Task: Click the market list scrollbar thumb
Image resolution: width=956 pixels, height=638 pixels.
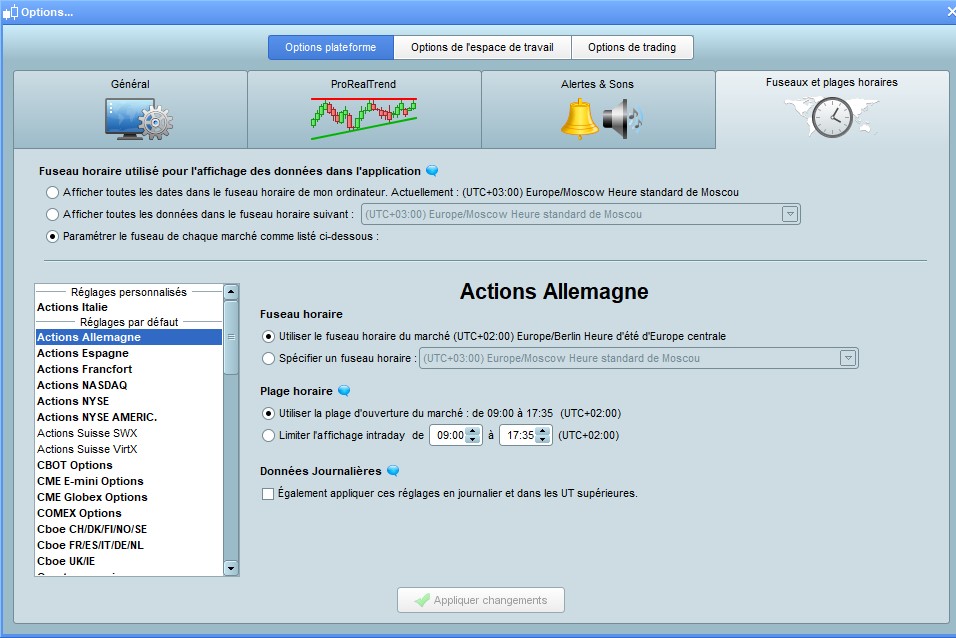Action: (x=231, y=337)
